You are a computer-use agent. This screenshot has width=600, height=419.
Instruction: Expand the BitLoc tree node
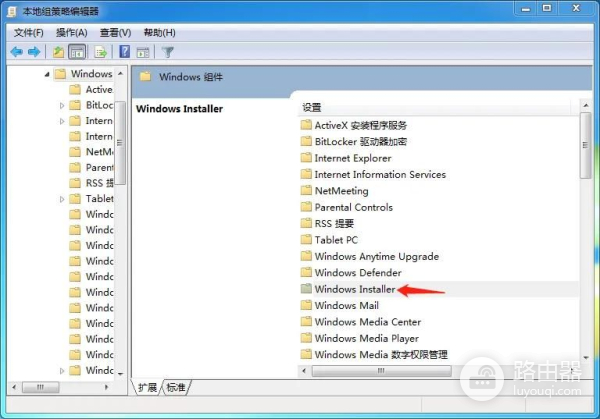tap(62, 105)
